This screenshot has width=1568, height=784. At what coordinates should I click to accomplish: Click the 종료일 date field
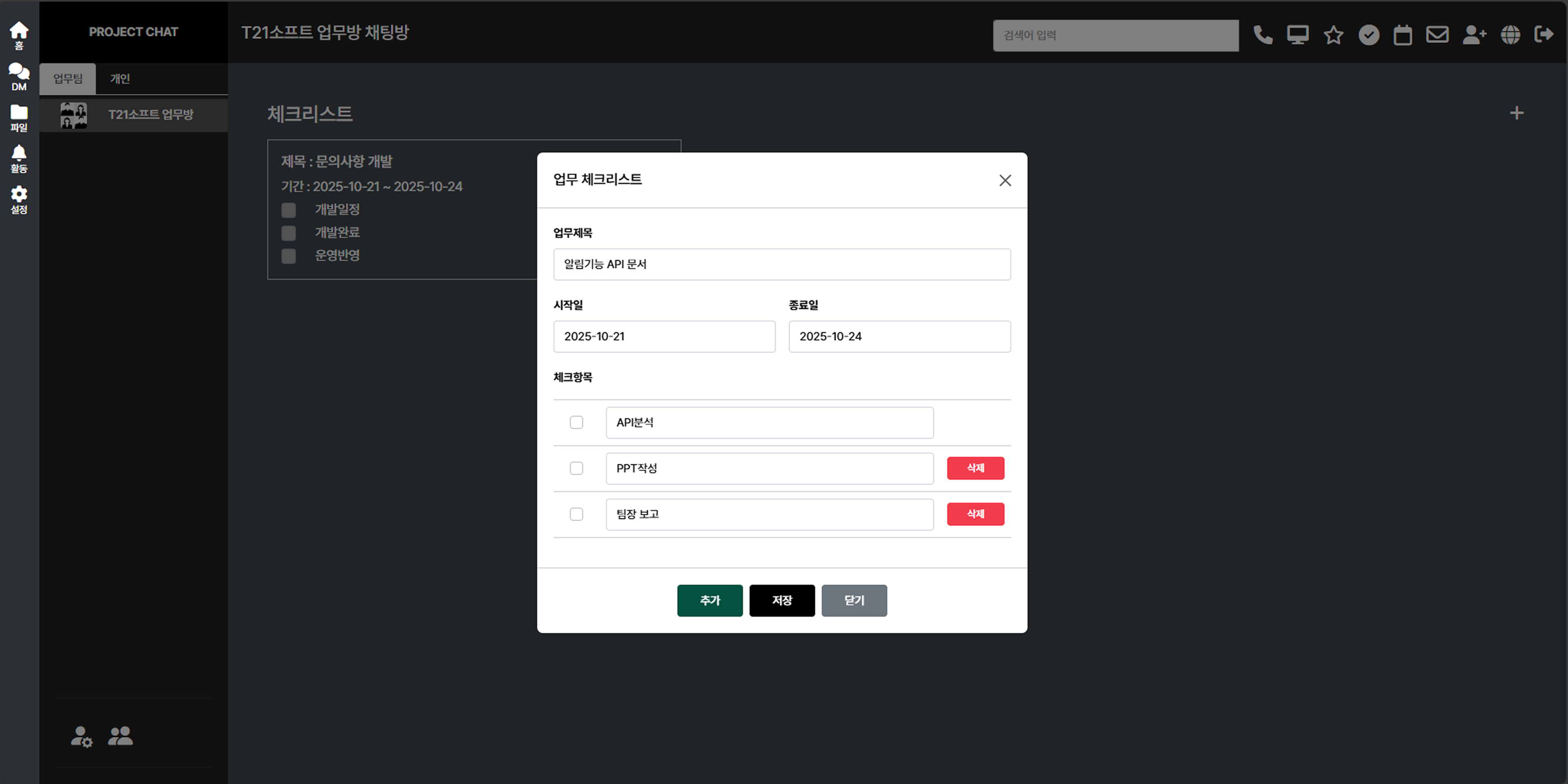click(x=899, y=337)
